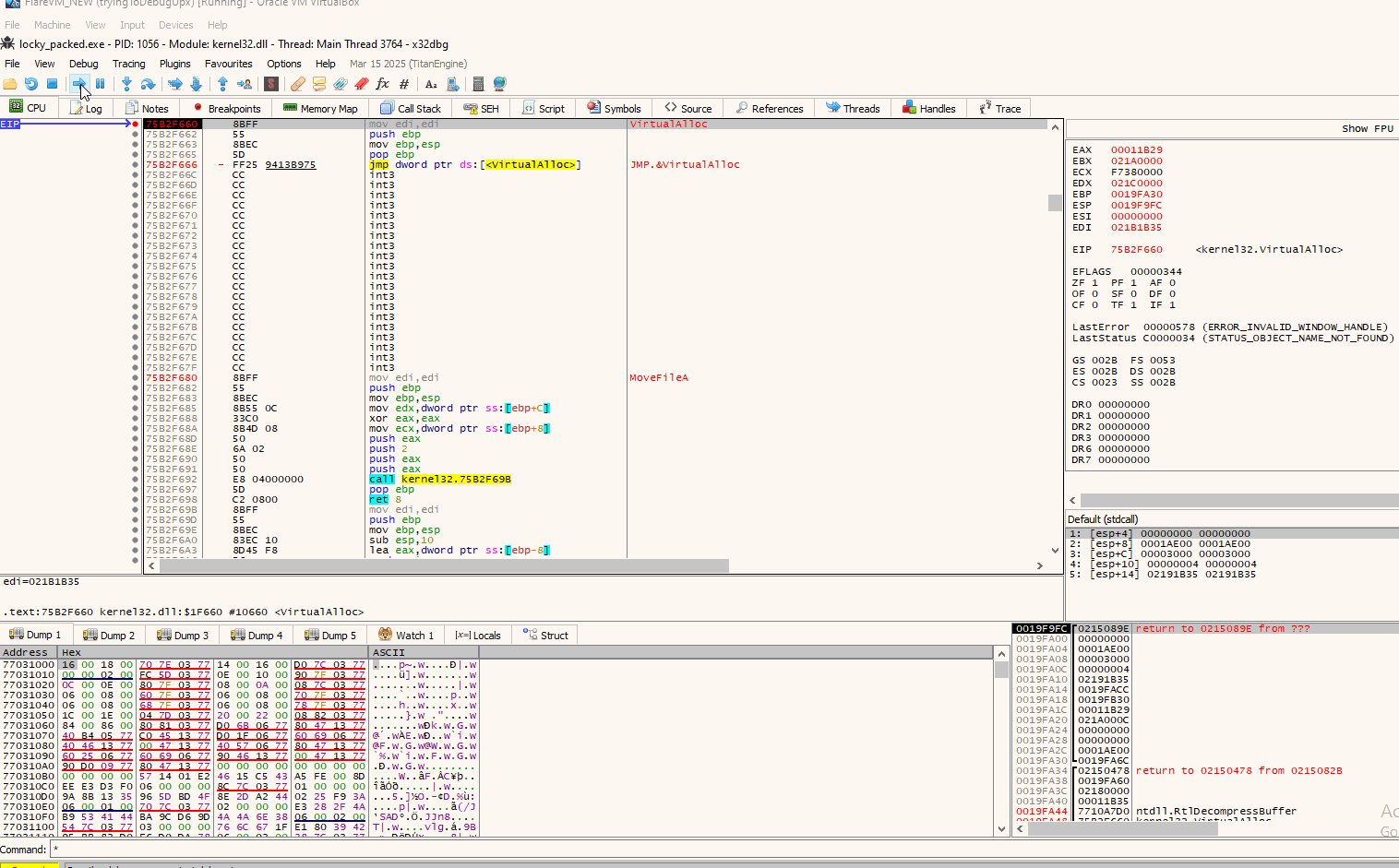The image size is (1399, 868).
Task: Open the x32dbg Tracing menu
Action: pos(129,64)
